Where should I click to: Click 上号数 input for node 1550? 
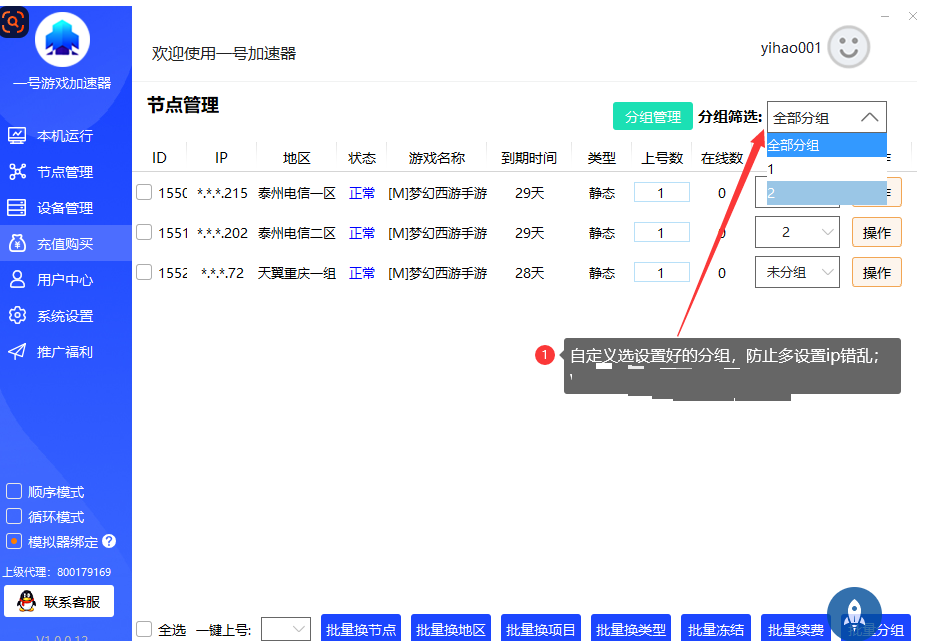tap(661, 192)
